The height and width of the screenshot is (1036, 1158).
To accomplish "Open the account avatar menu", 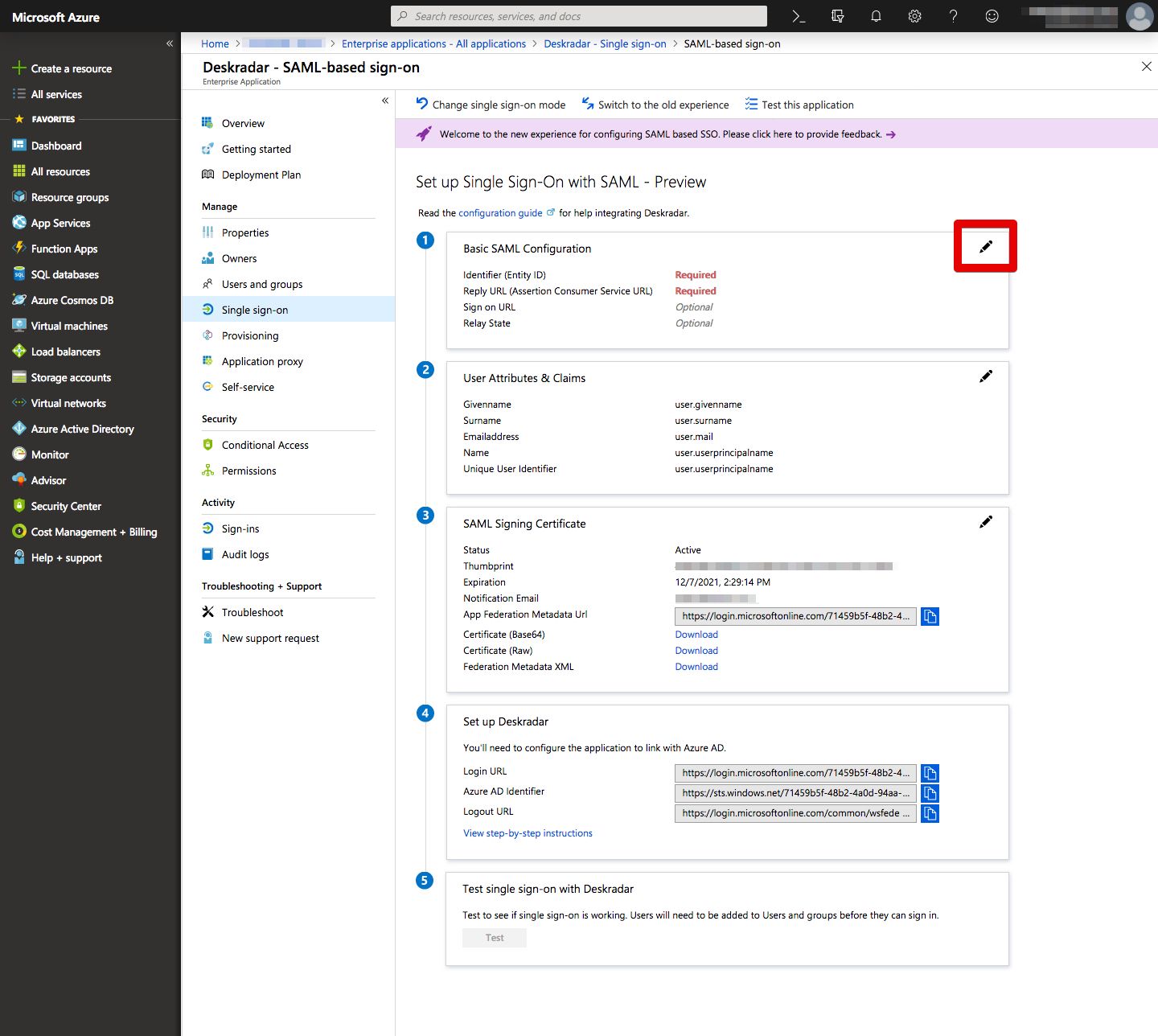I will pyautogui.click(x=1139, y=16).
